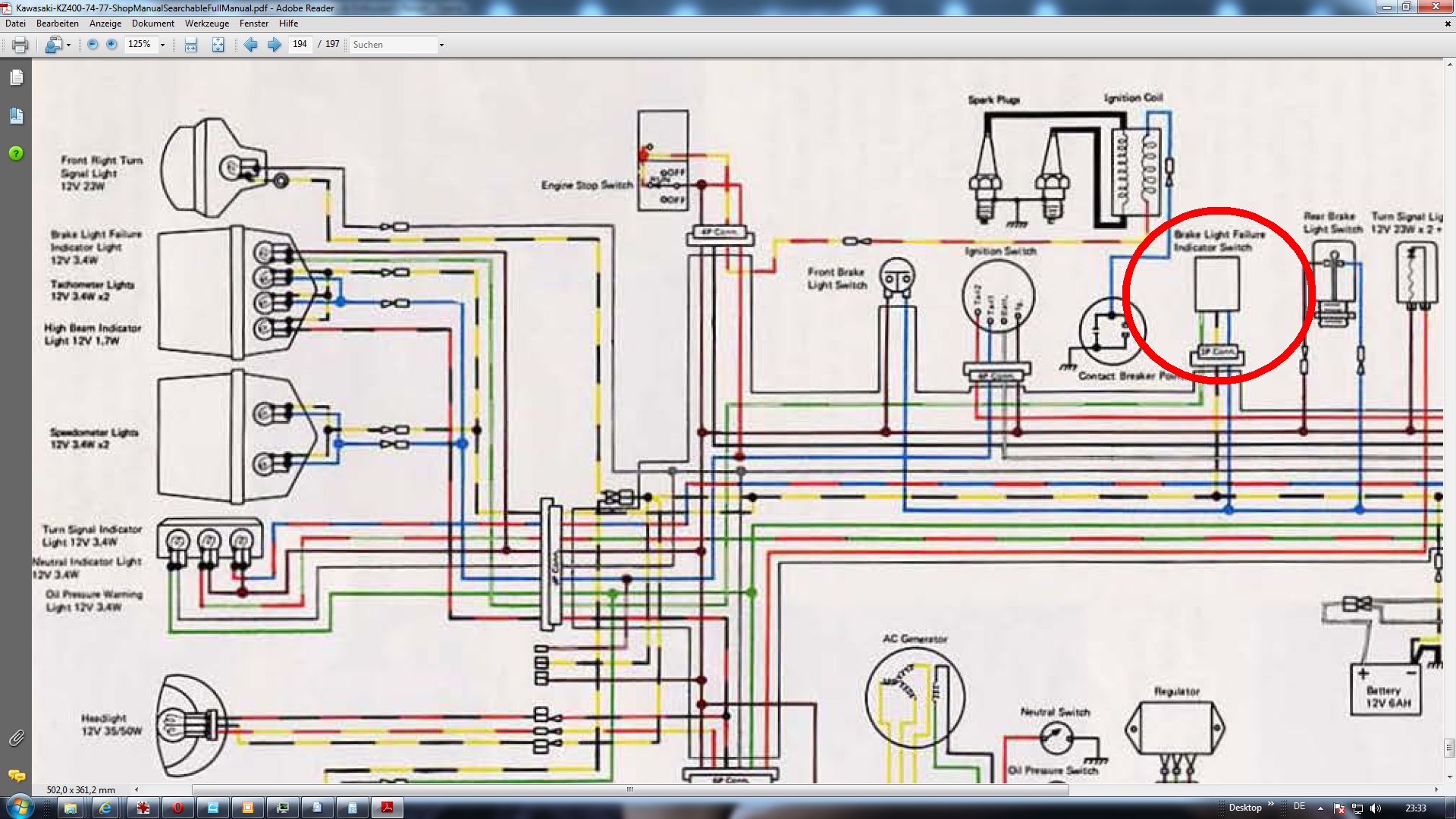Image resolution: width=1456 pixels, height=819 pixels.
Task: Open the Bookmarks panel in the sidebar
Action: click(16, 115)
